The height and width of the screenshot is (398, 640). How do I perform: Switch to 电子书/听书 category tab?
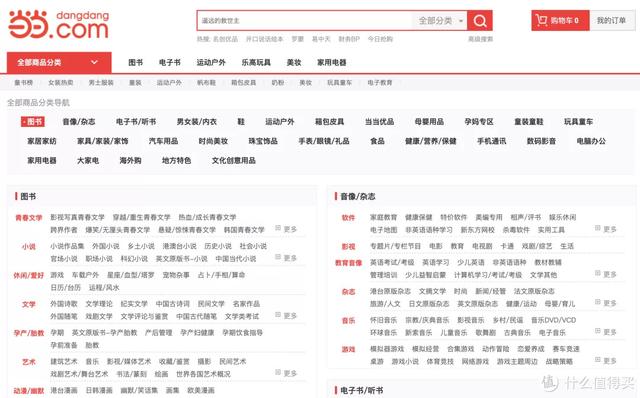(x=136, y=122)
